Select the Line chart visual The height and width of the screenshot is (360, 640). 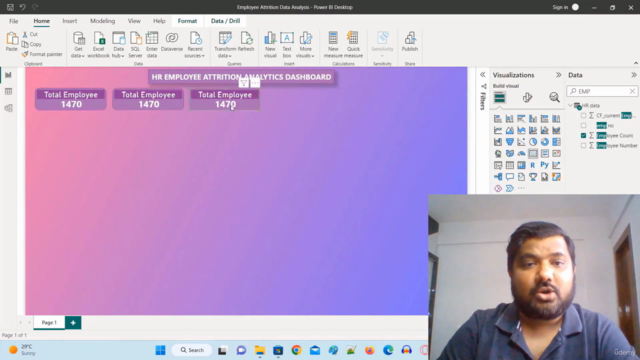pos(498,130)
